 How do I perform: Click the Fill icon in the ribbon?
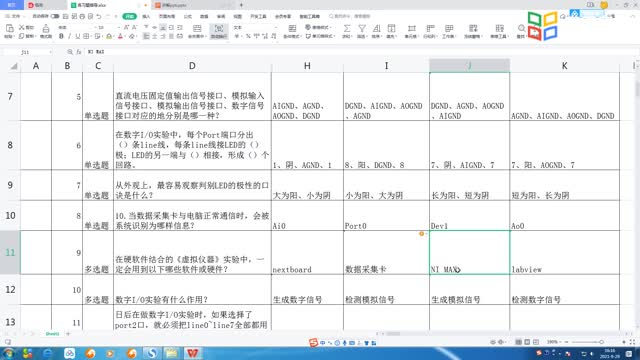(391, 29)
